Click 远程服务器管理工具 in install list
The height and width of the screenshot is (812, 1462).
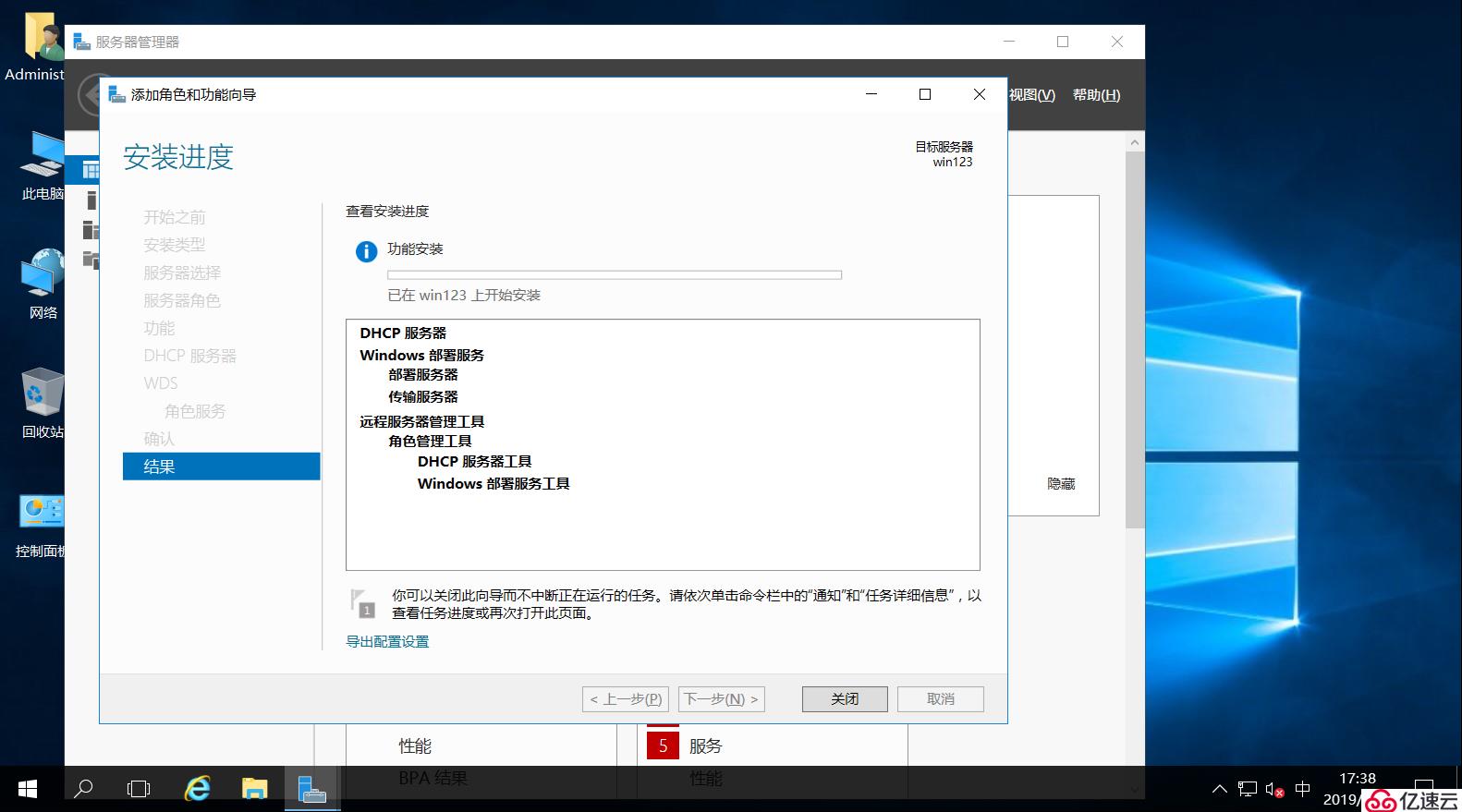tap(422, 421)
